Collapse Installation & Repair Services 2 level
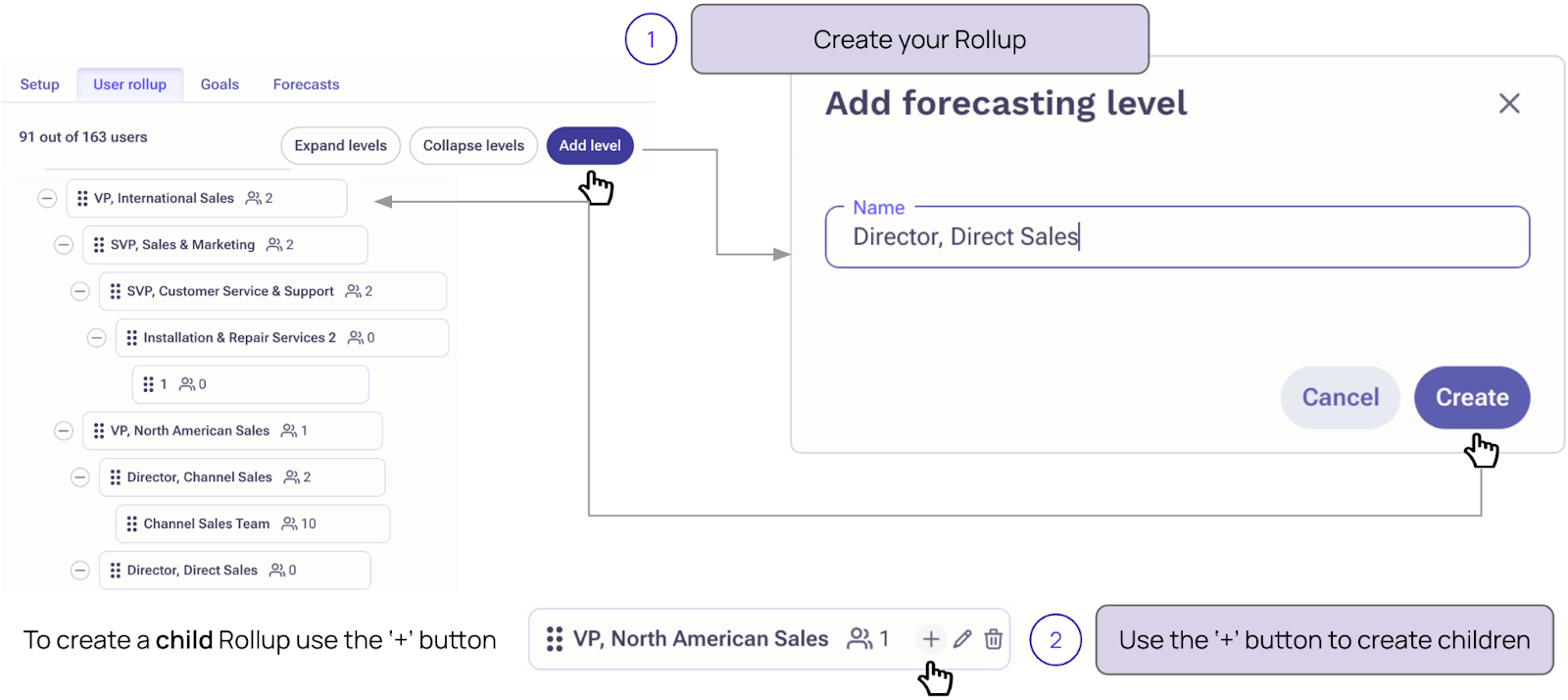Screen dimensions: 1568x700 pyautogui.click(x=97, y=338)
